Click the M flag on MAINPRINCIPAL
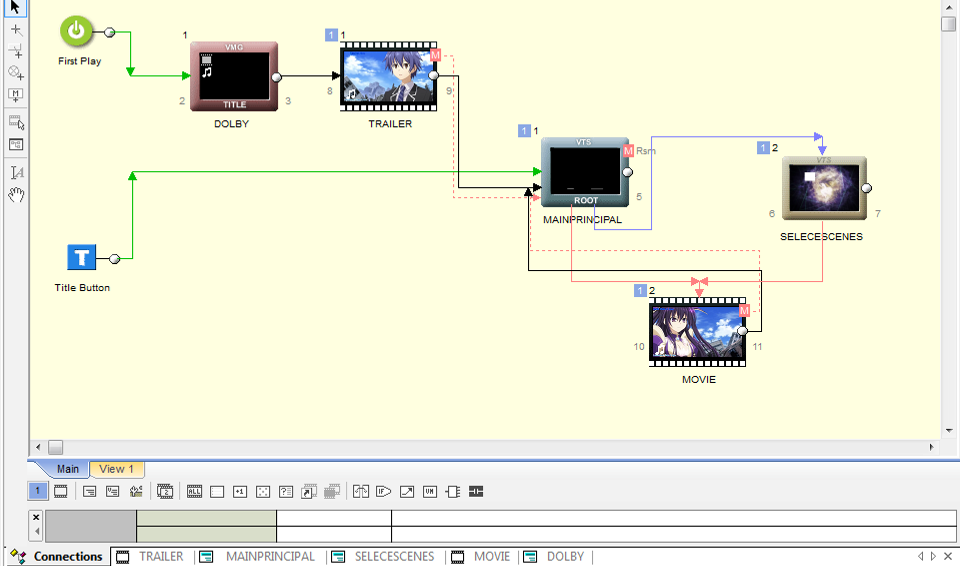960x566 pixels. tap(628, 151)
